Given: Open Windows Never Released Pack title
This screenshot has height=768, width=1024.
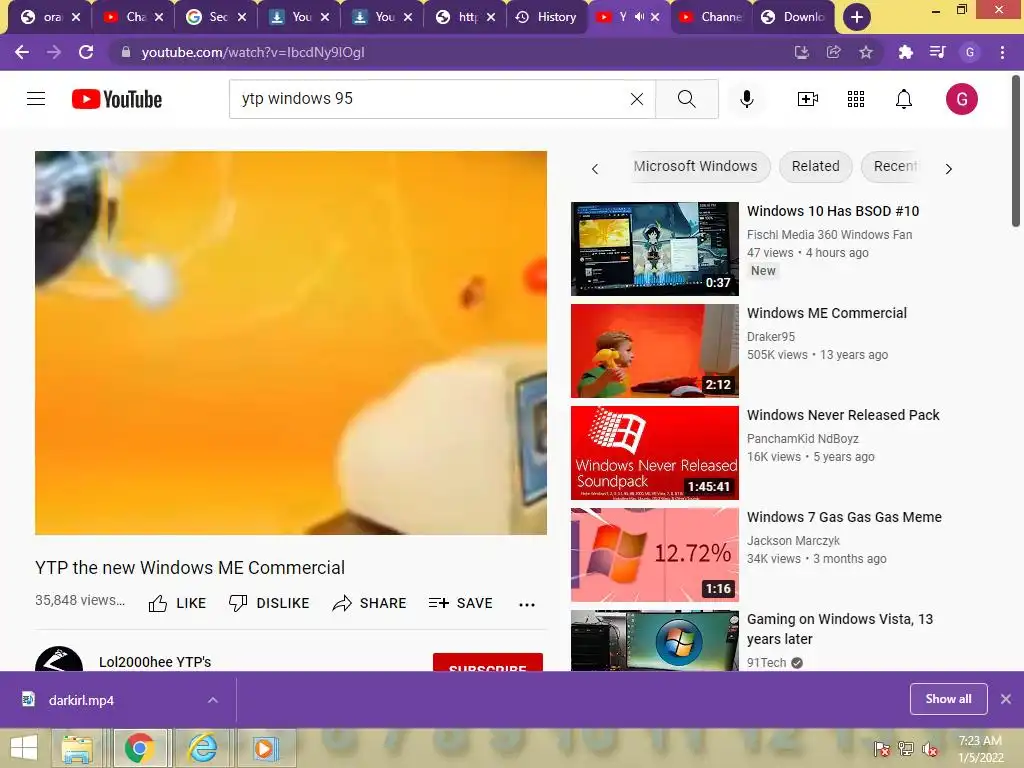Looking at the screenshot, I should tap(843, 415).
